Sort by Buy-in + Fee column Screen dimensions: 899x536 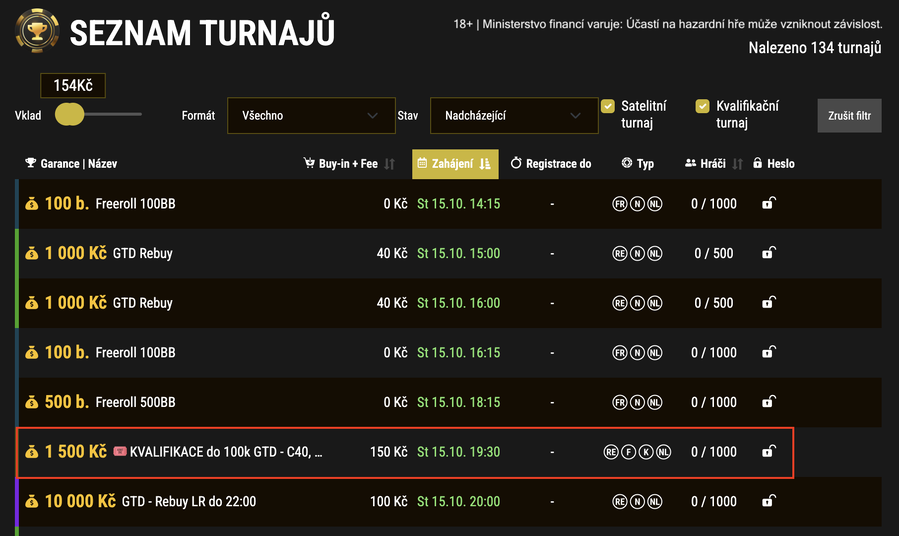click(x=349, y=164)
